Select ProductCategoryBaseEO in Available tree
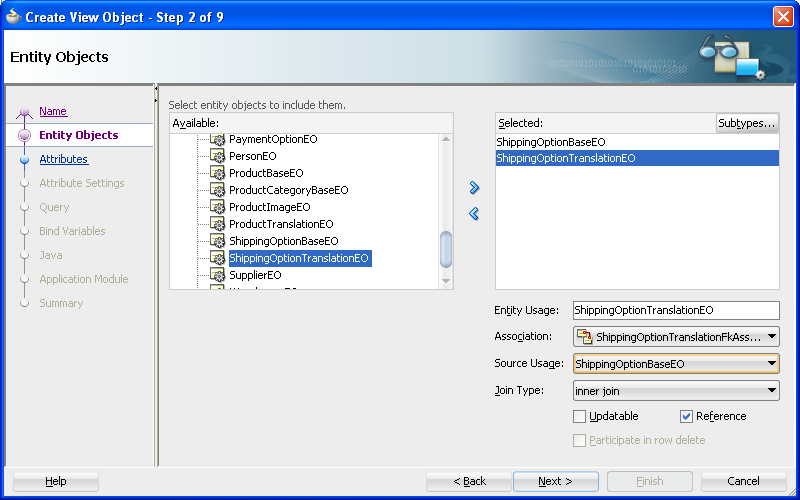This screenshot has height=500, width=800. pyautogui.click(x=288, y=190)
